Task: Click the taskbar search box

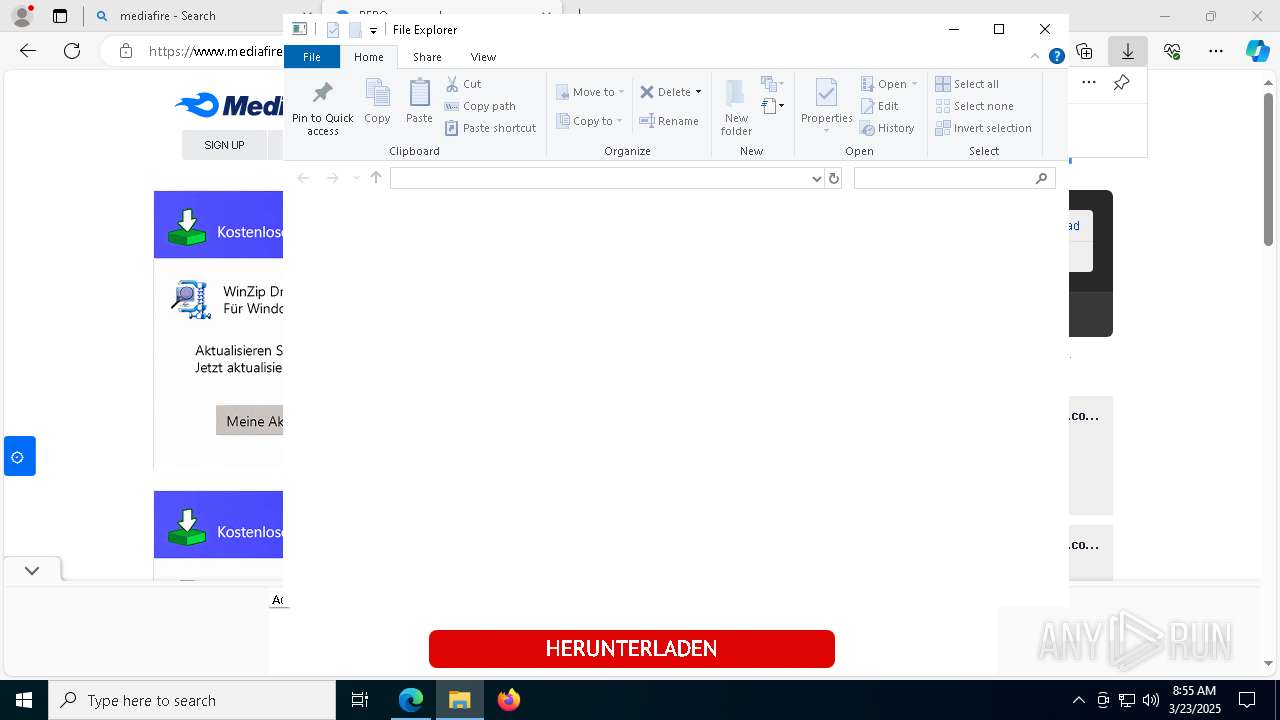Action: pyautogui.click(x=192, y=700)
